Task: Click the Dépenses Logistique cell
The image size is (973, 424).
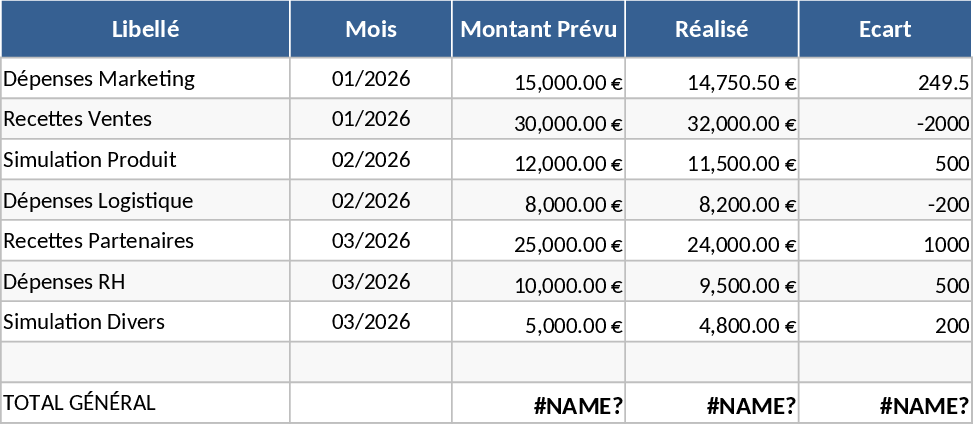Action: click(x=146, y=201)
